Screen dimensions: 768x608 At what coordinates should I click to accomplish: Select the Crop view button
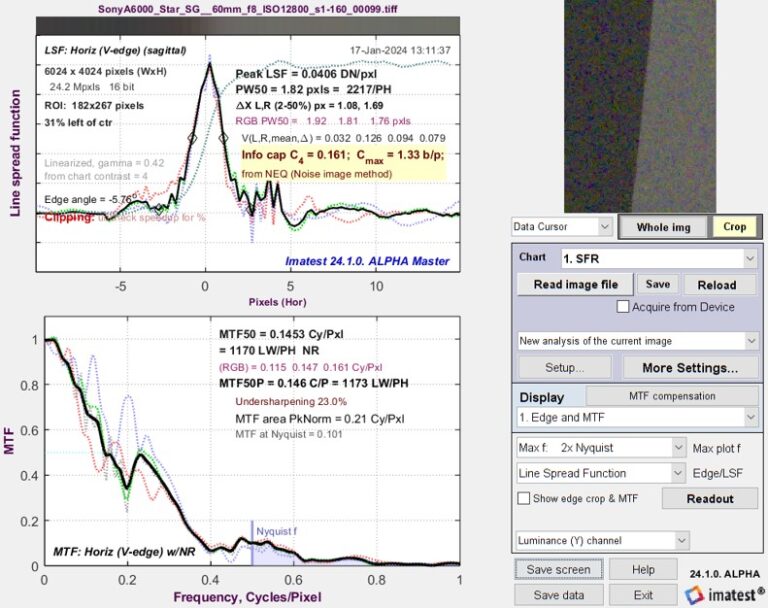click(735, 227)
